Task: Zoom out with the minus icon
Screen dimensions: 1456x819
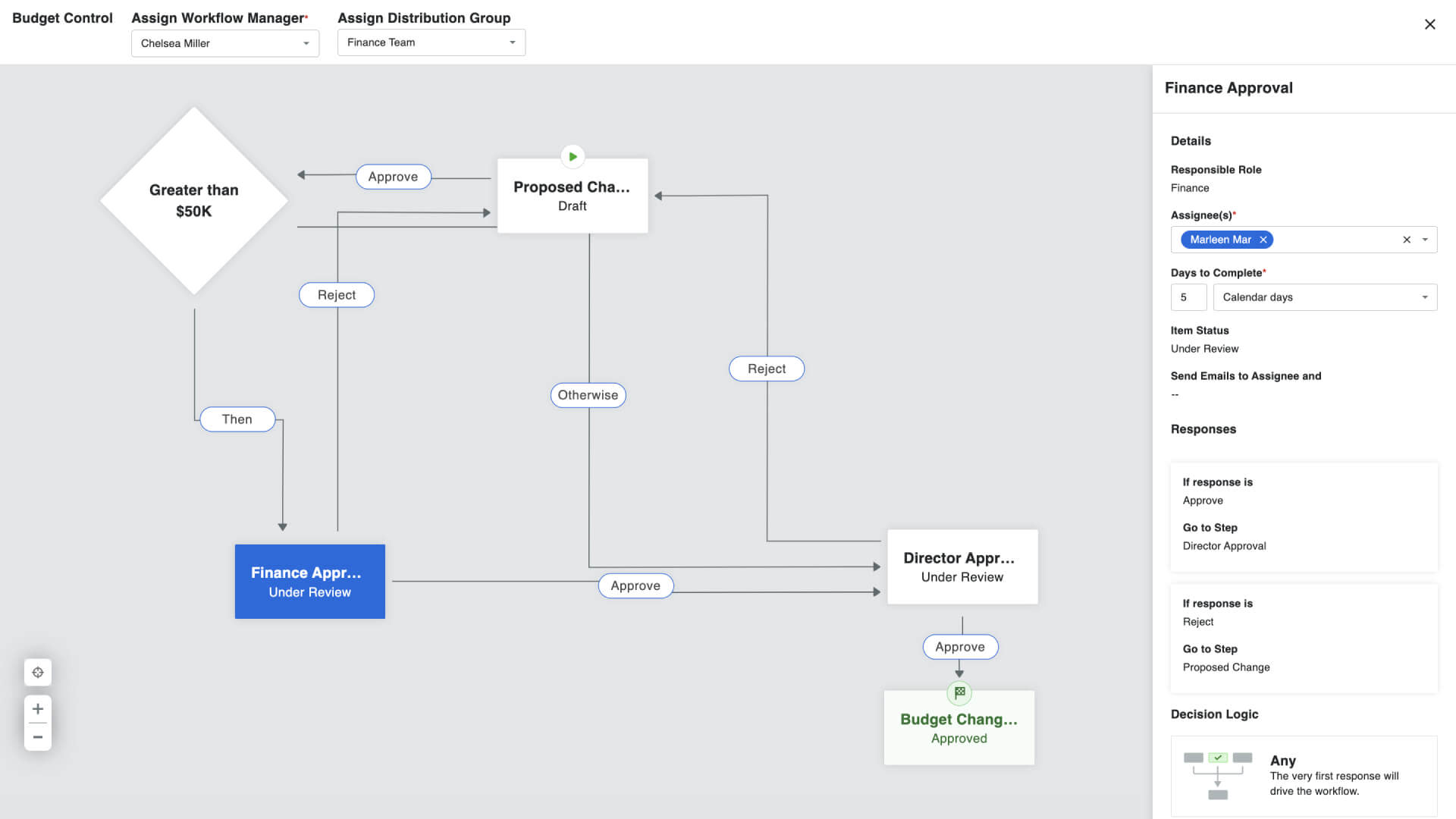Action: point(38,737)
